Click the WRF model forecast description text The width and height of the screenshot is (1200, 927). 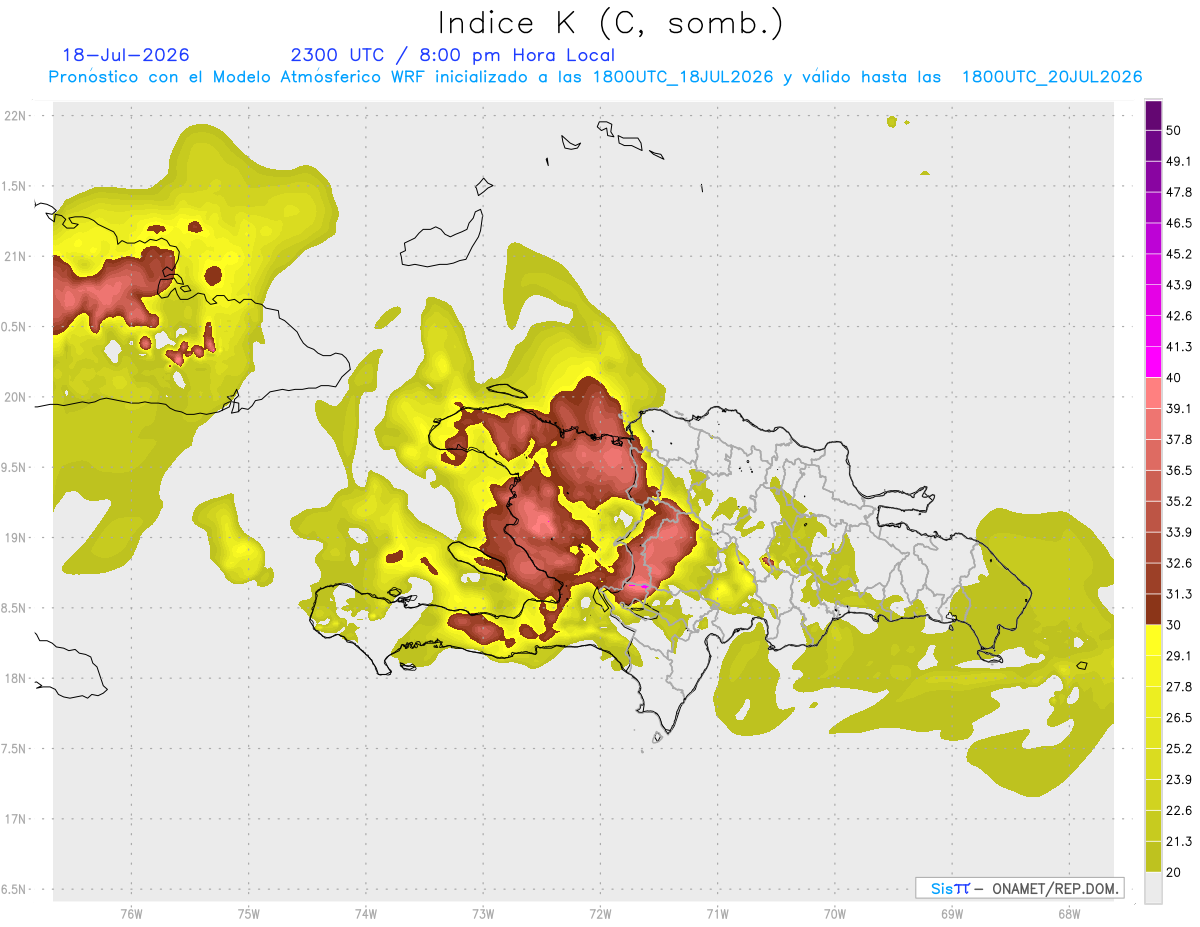click(x=596, y=77)
